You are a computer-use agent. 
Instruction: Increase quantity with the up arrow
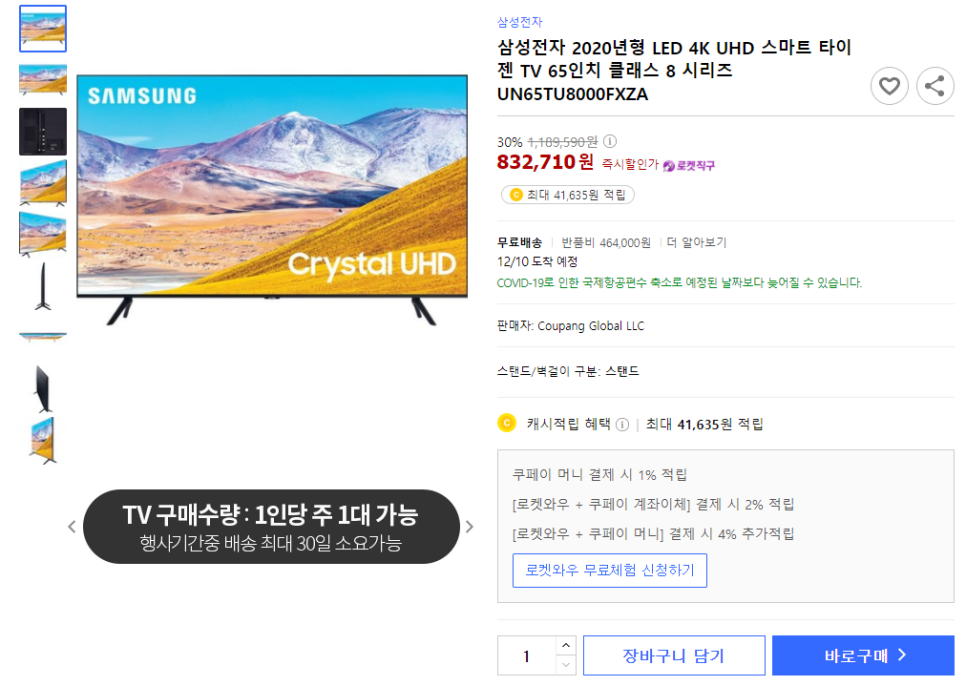click(x=566, y=645)
